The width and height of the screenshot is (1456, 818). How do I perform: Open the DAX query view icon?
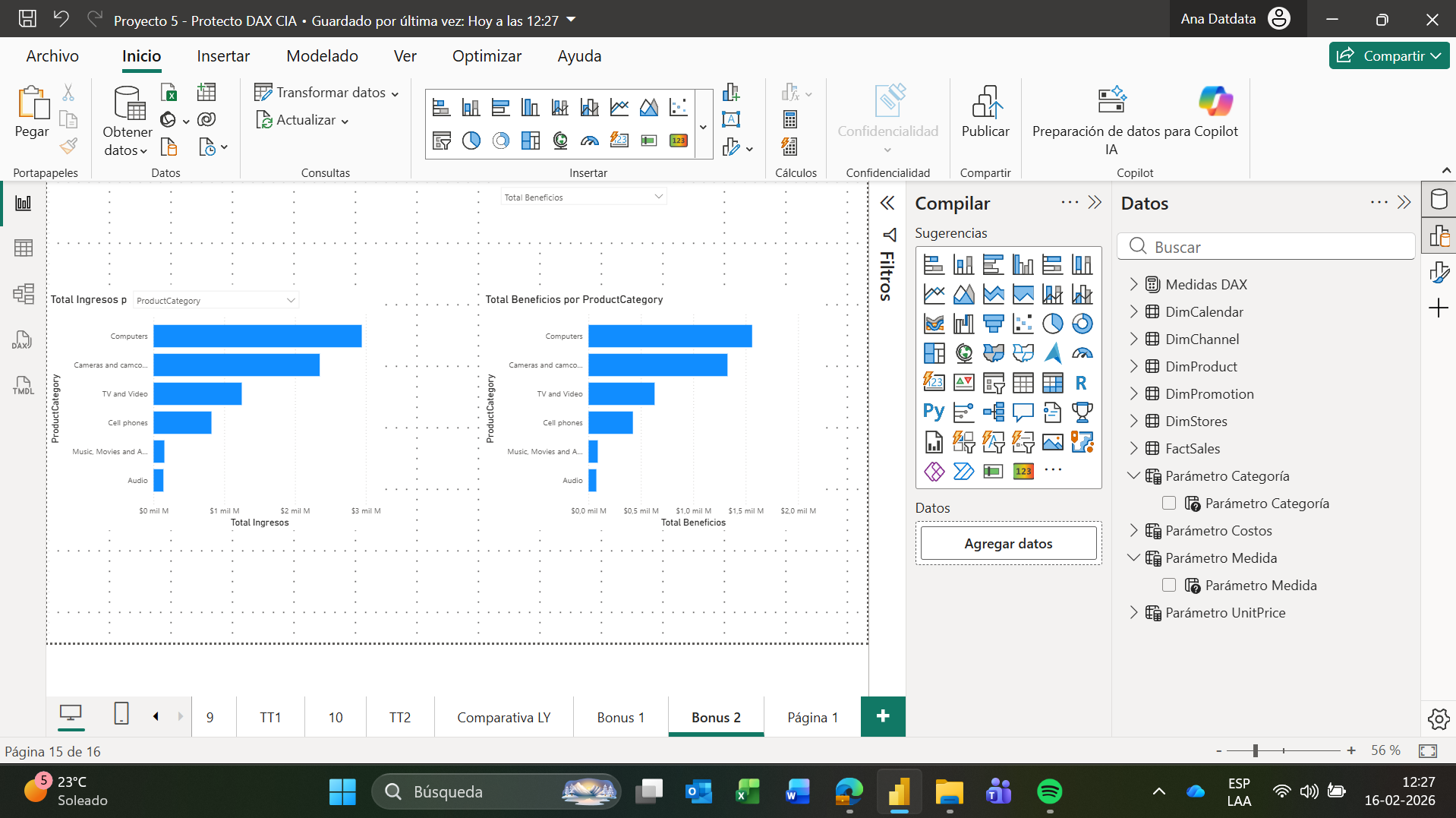coord(23,340)
